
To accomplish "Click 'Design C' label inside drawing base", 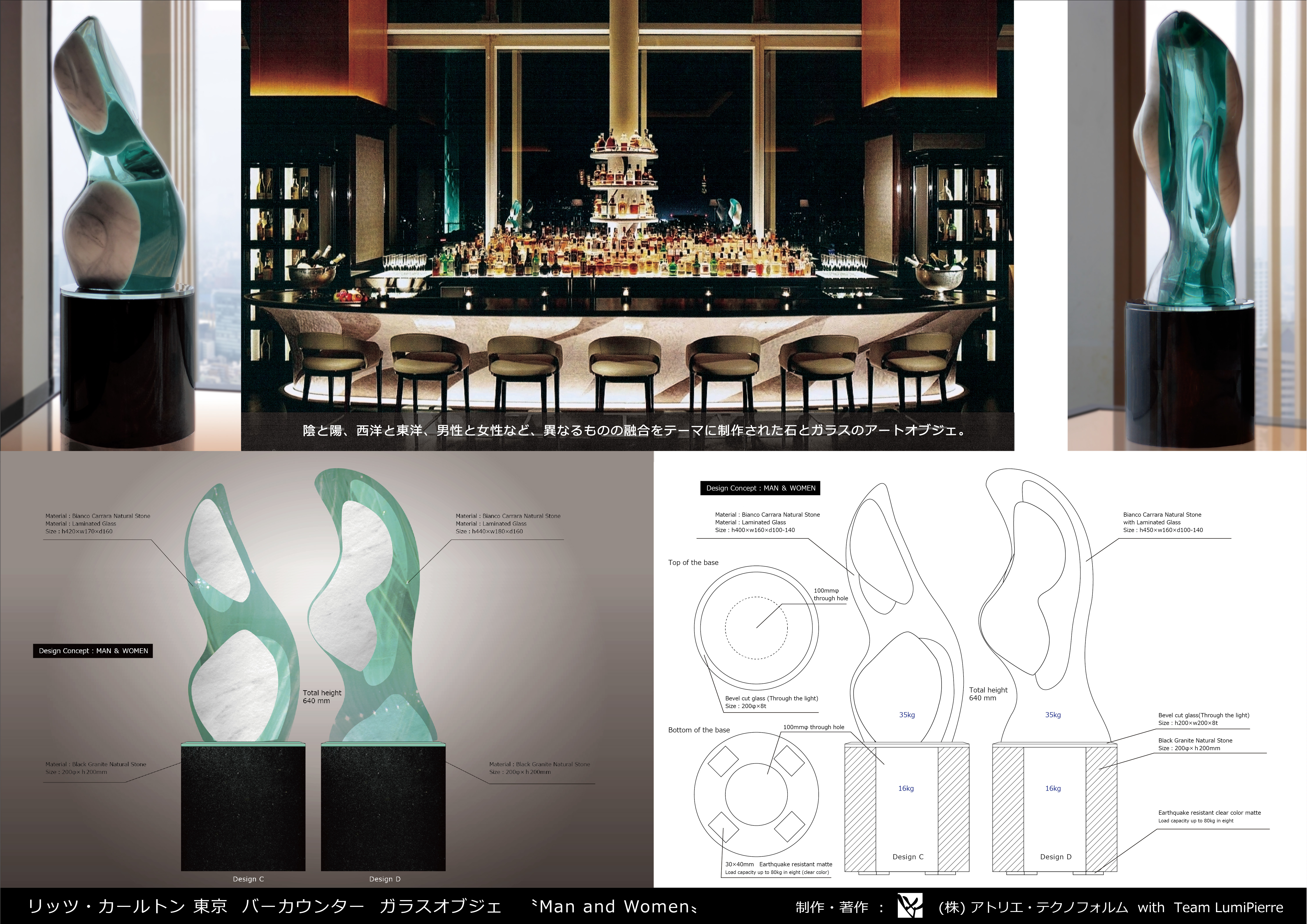I will pyautogui.click(x=908, y=857).
